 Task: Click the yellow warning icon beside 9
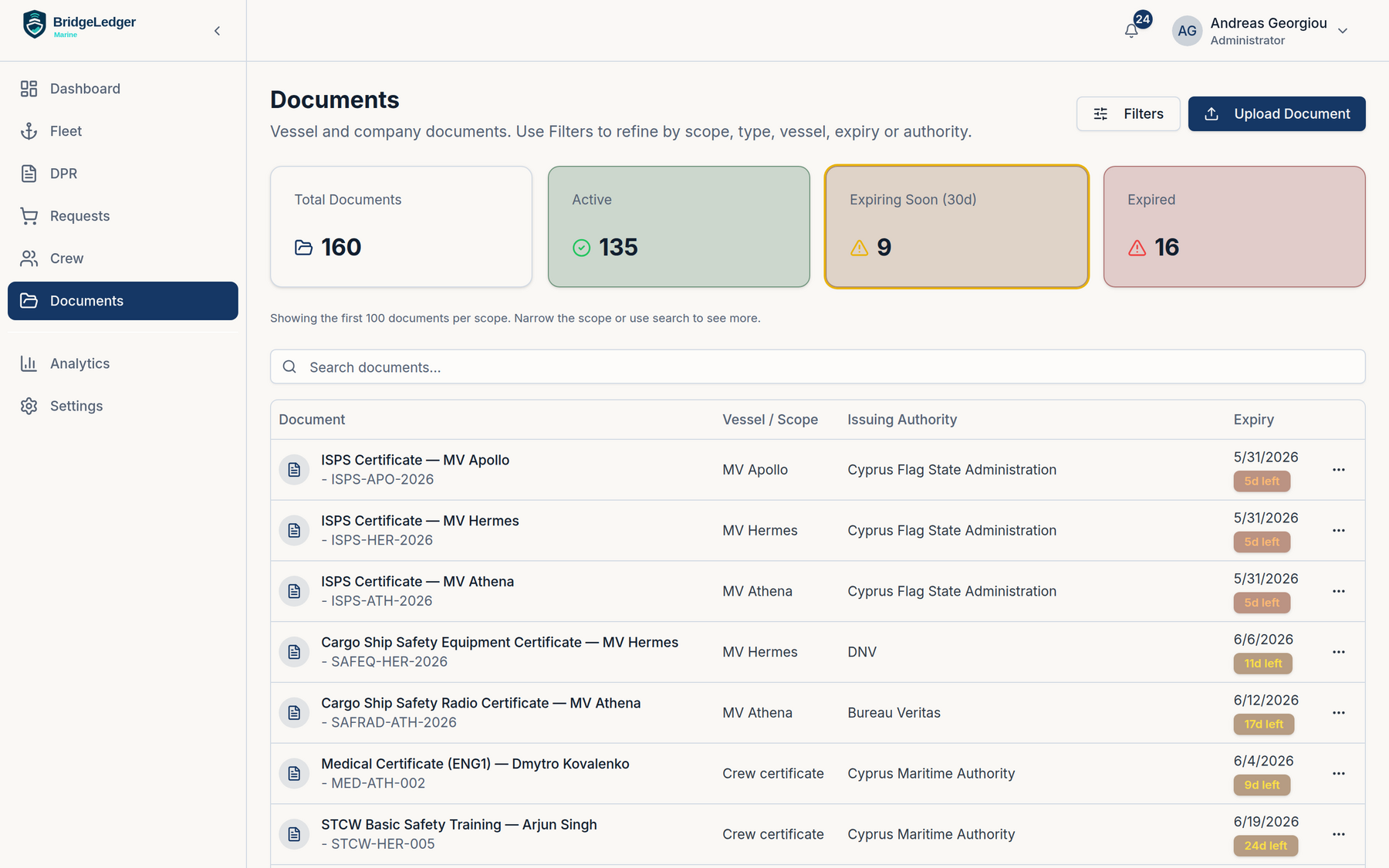pyautogui.click(x=859, y=248)
